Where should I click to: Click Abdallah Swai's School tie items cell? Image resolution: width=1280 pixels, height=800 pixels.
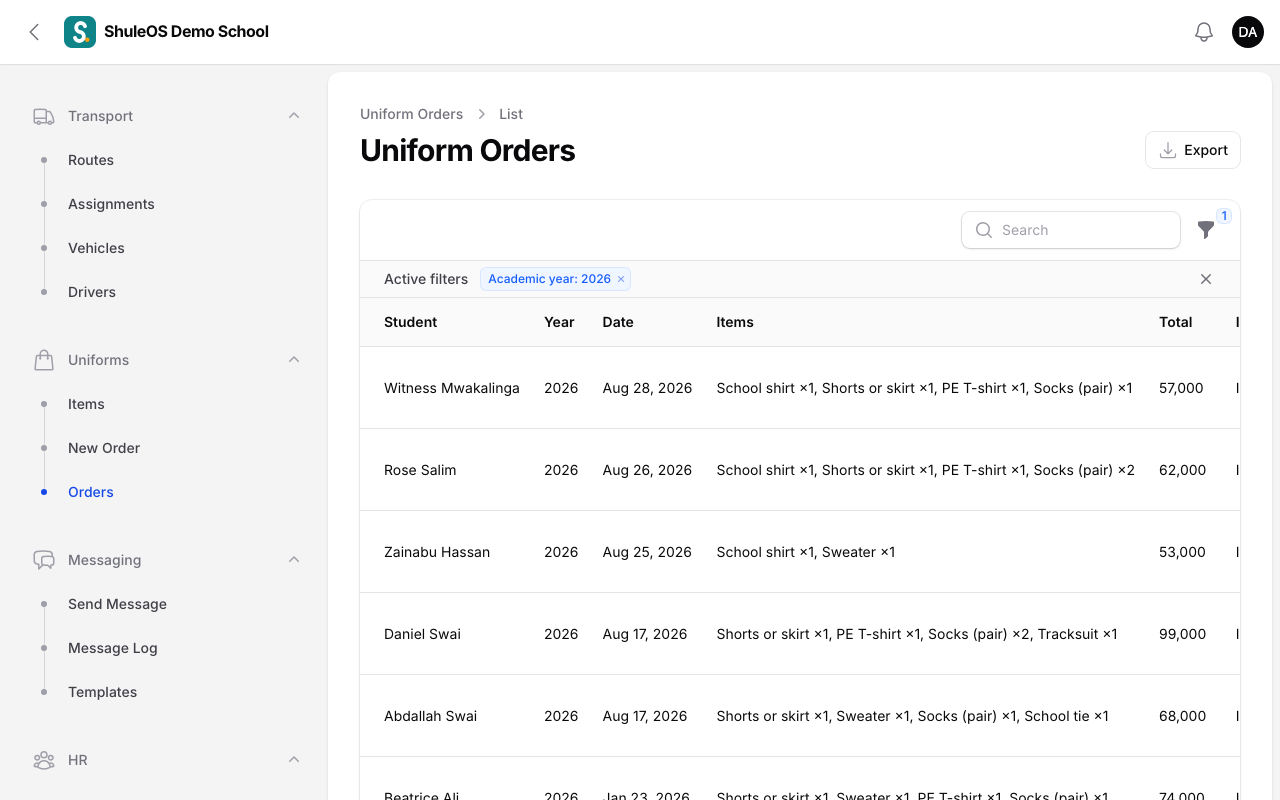[x=913, y=716]
